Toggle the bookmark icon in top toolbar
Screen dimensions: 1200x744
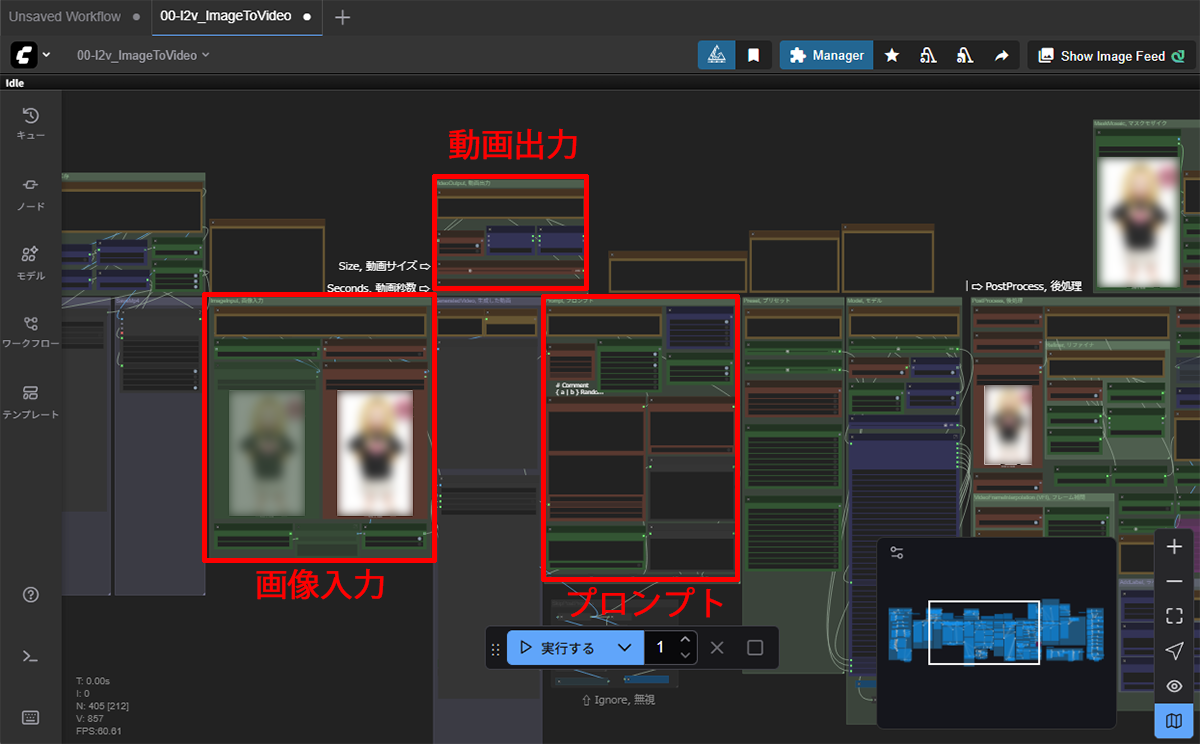pyautogui.click(x=753, y=56)
